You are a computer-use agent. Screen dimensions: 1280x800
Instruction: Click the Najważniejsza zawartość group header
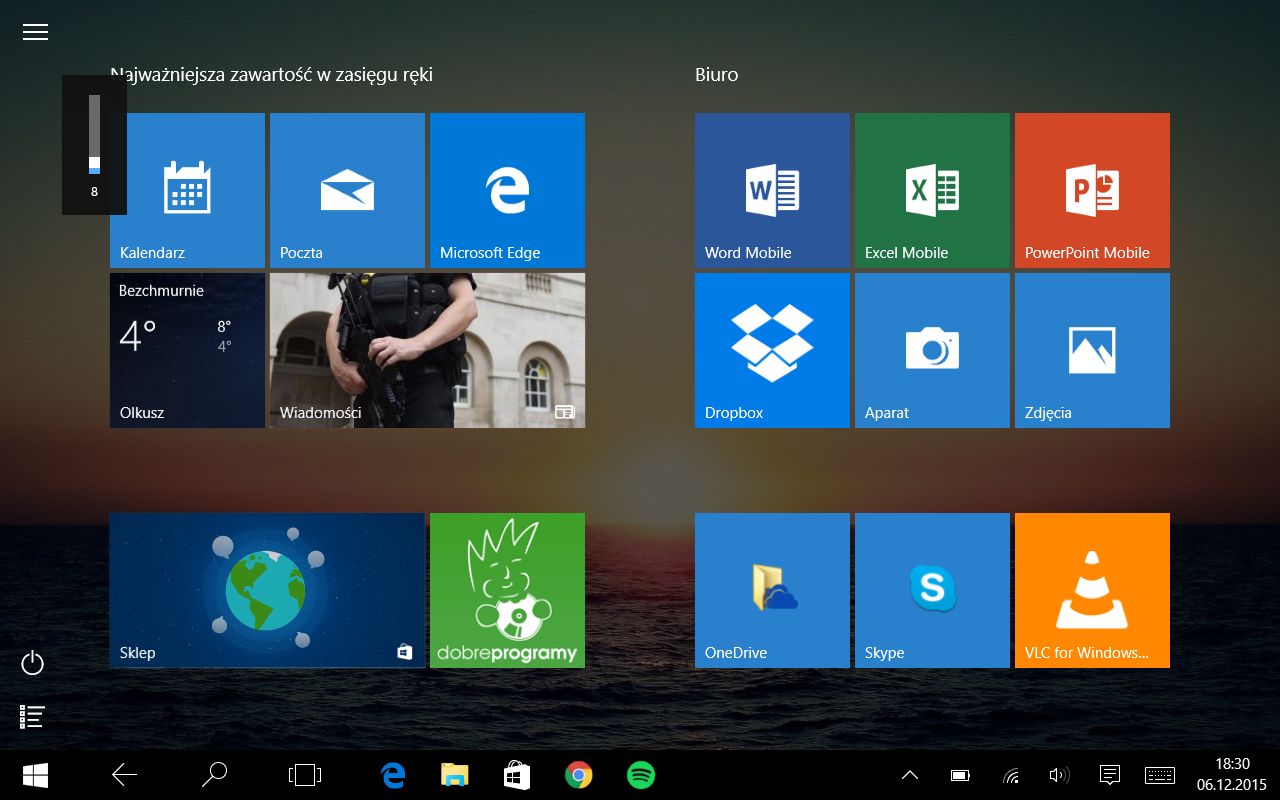[x=271, y=75]
